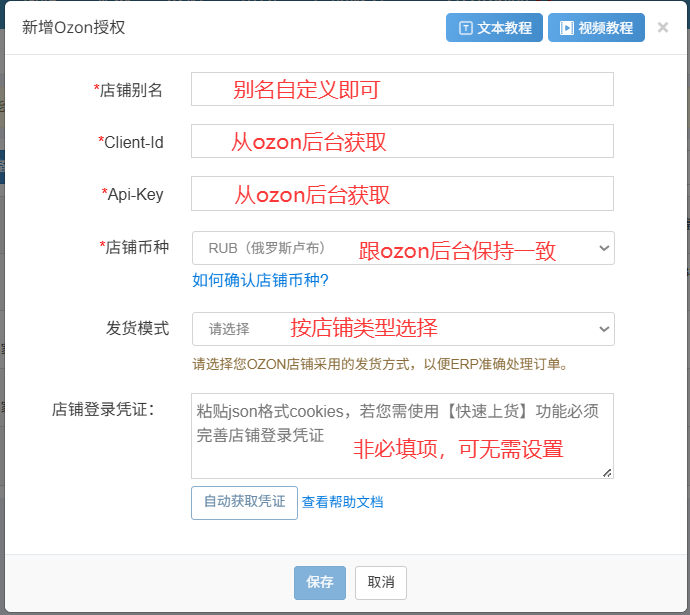Open the 如何确认店铺币种? help link
690x615 pixels.
[x=261, y=280]
